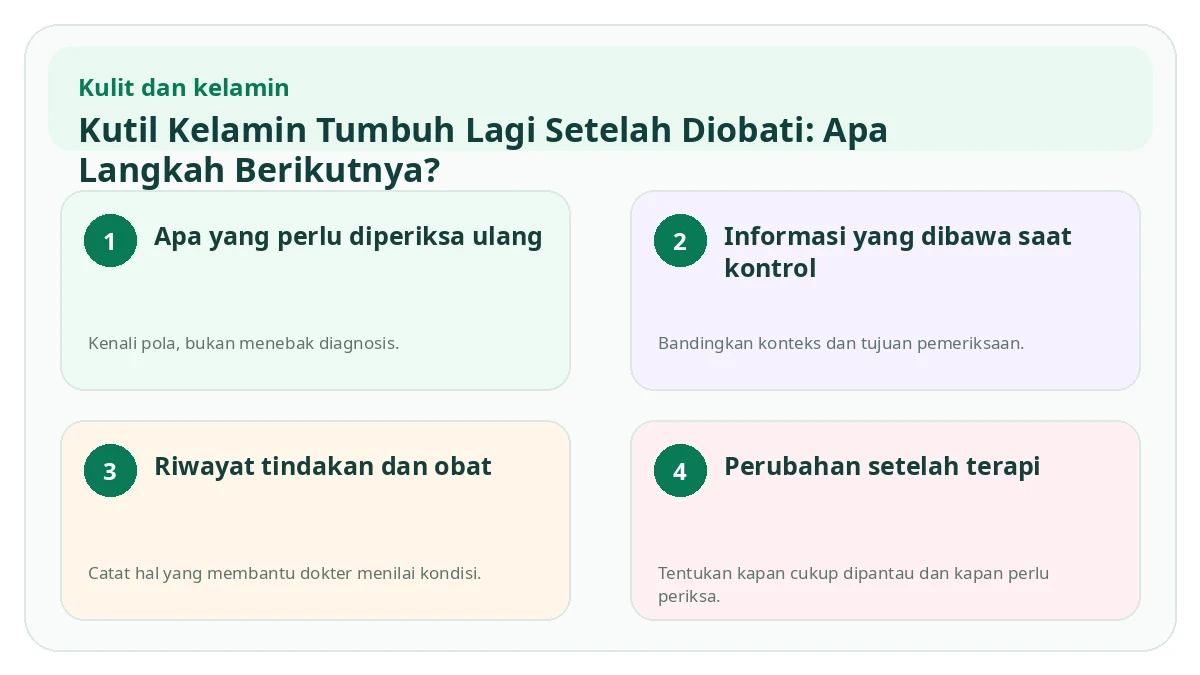Viewport: 1200px width, 675px height.
Task: Click the number 2 circle badge
Action: 680,241
